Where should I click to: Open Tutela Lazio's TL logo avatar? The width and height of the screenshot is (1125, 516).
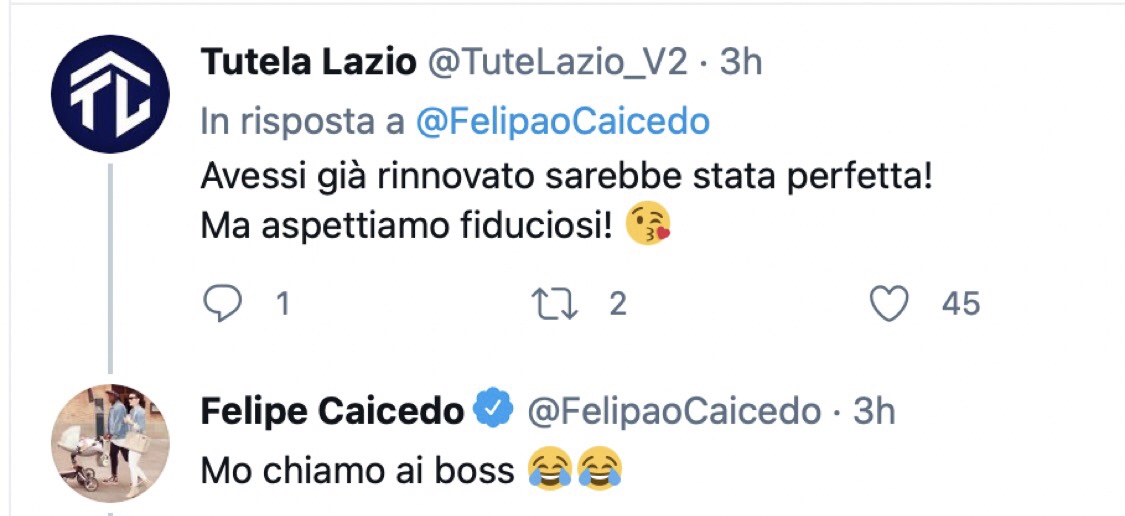(109, 94)
